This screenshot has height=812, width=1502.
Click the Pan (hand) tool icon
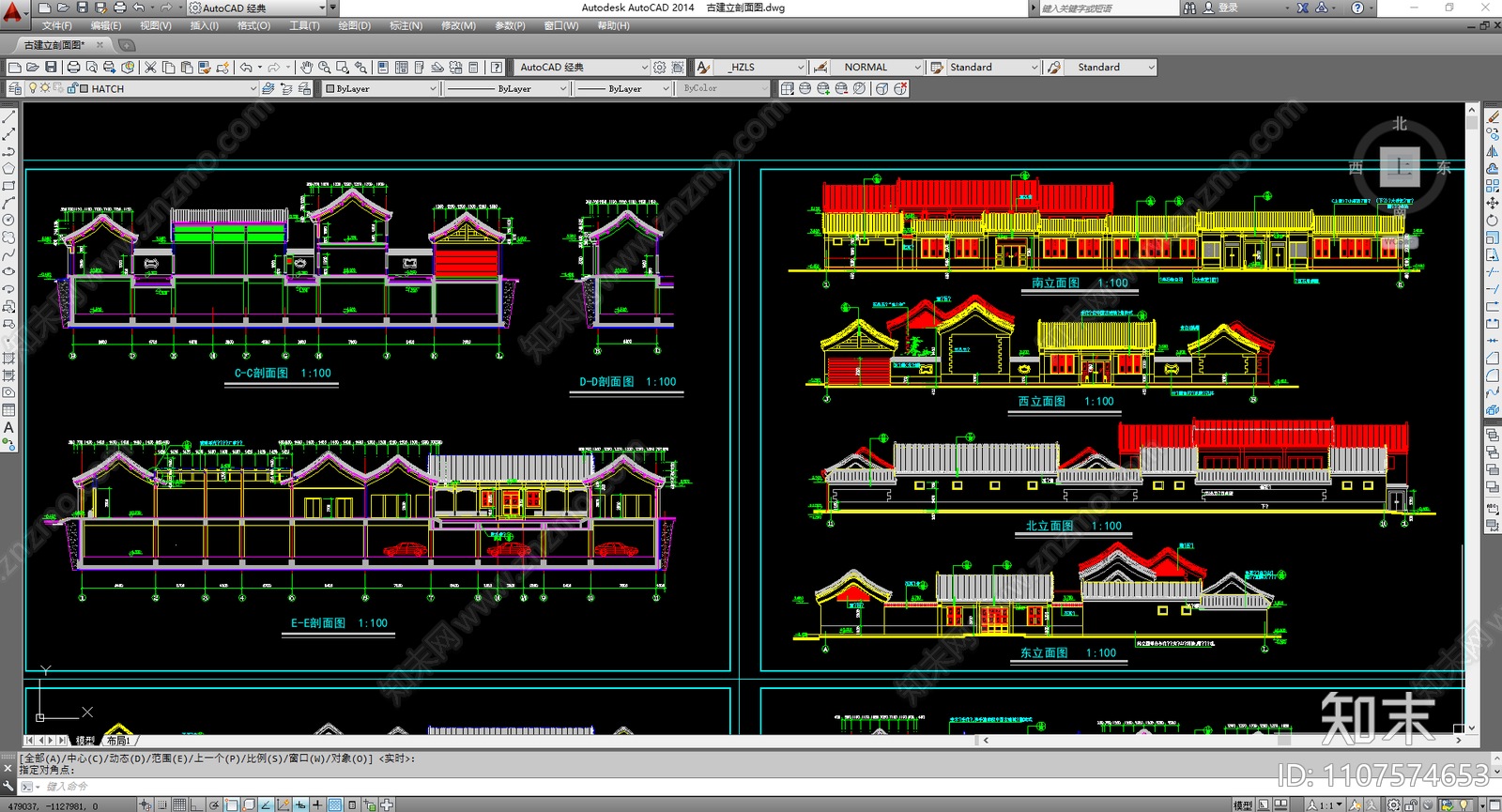(x=306, y=68)
